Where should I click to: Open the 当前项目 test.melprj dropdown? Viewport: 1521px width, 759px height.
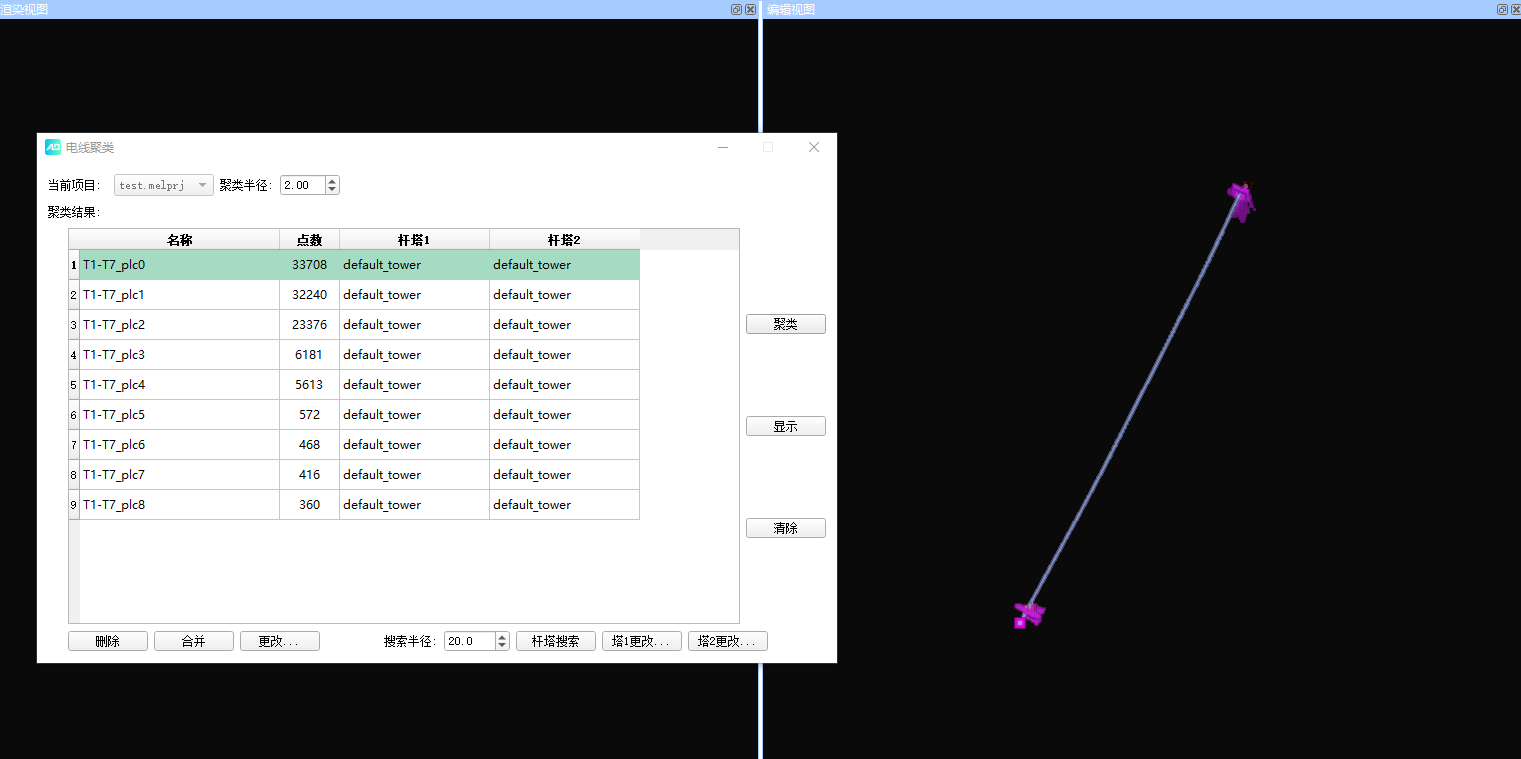pos(164,185)
